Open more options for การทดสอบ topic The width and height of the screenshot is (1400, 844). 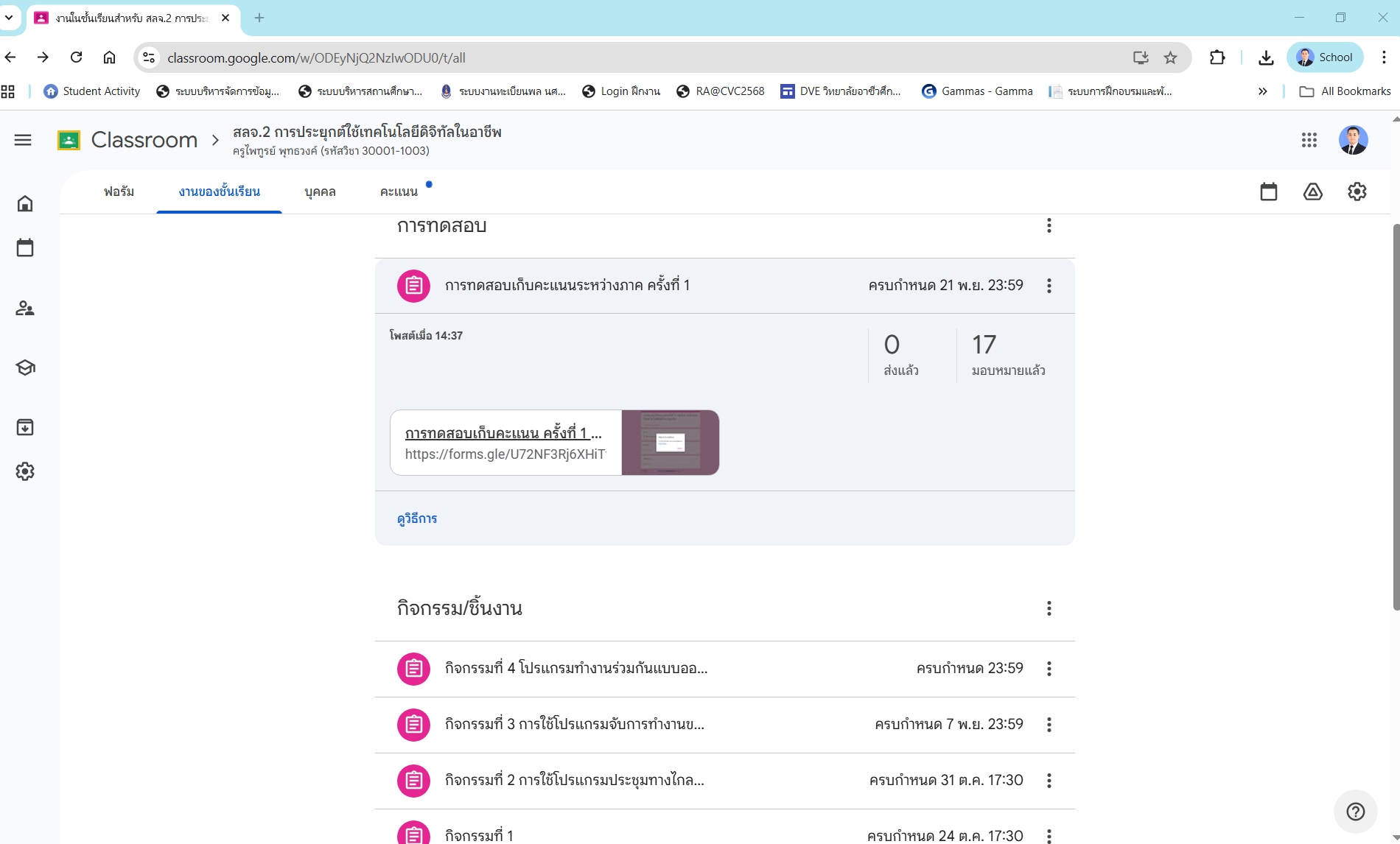[x=1049, y=225]
